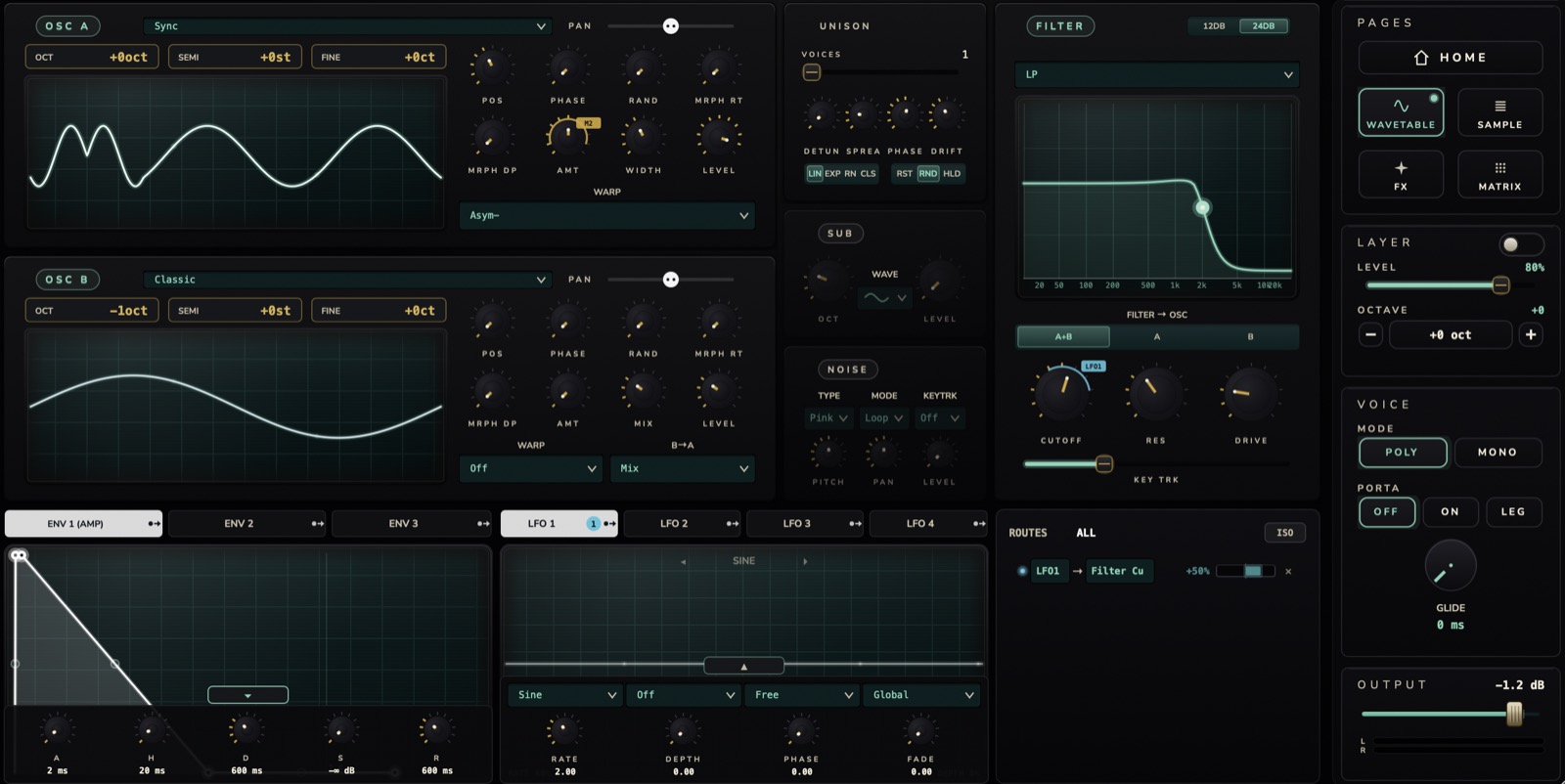
Task: Click the ENV 1 (AMP) modulation drag handle
Action: pos(154,524)
